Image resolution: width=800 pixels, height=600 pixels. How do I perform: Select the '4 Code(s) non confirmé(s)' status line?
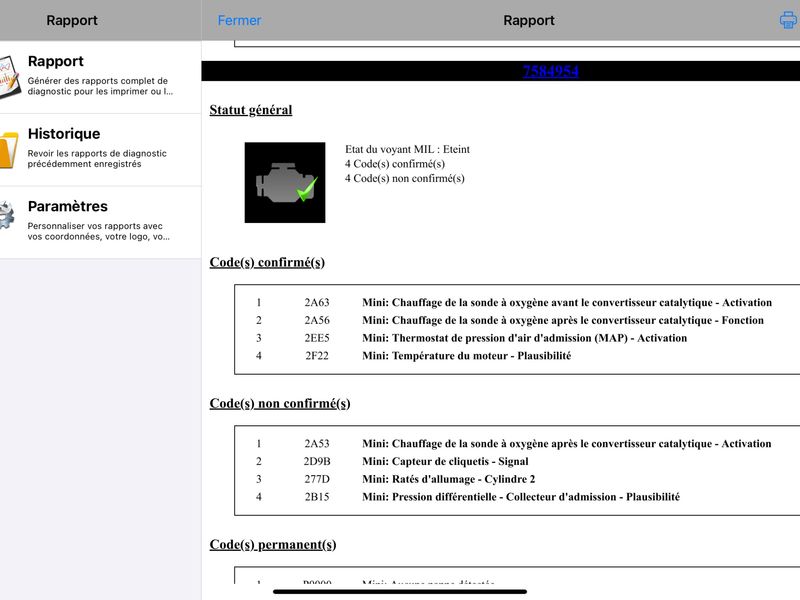(x=405, y=178)
